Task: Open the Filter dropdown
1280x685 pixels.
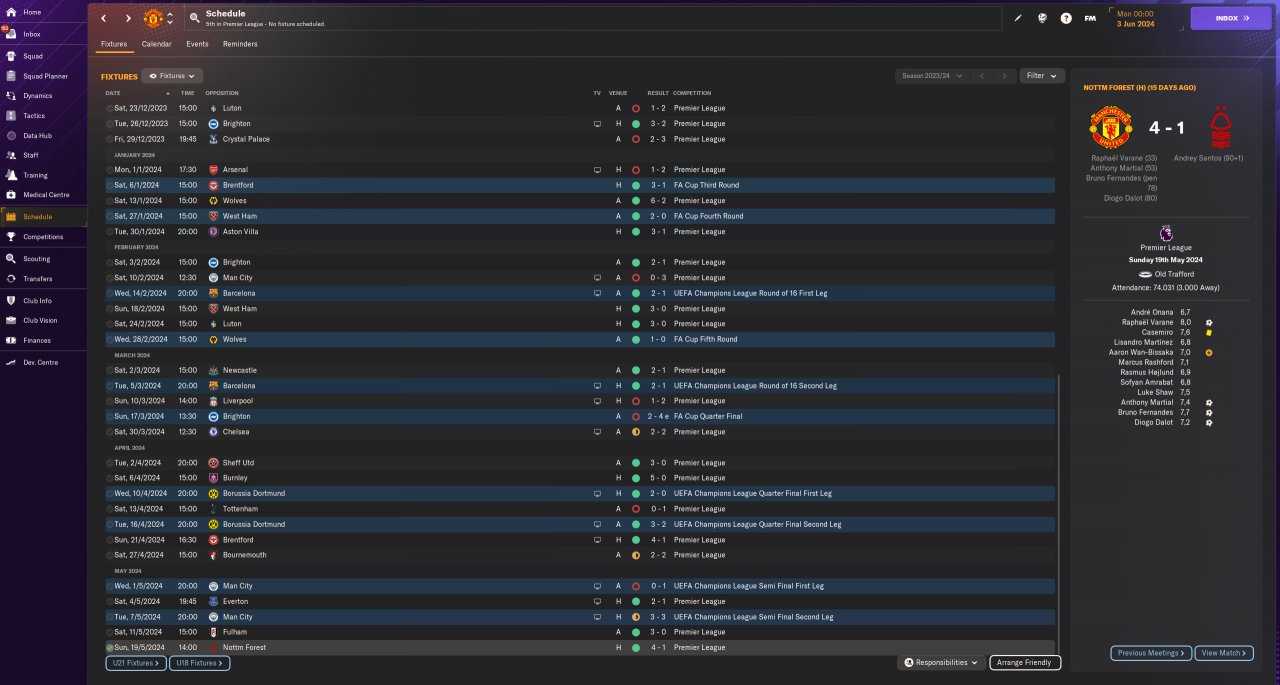Action: pyautogui.click(x=1041, y=76)
